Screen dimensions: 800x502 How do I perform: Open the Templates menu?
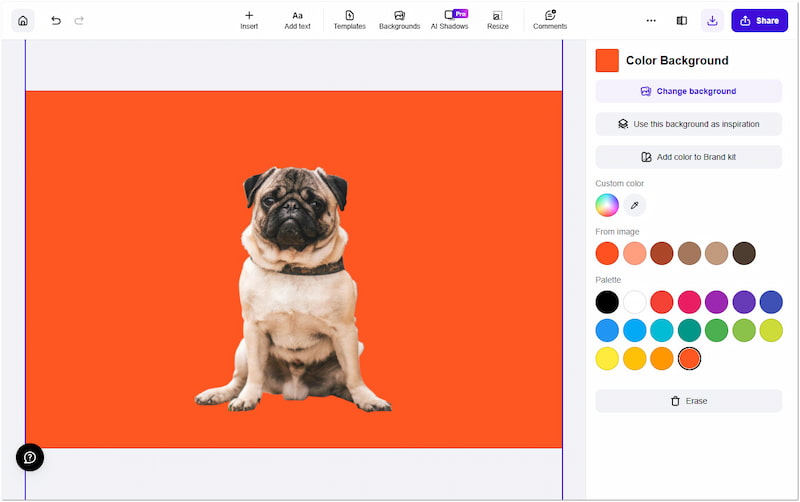tap(349, 19)
